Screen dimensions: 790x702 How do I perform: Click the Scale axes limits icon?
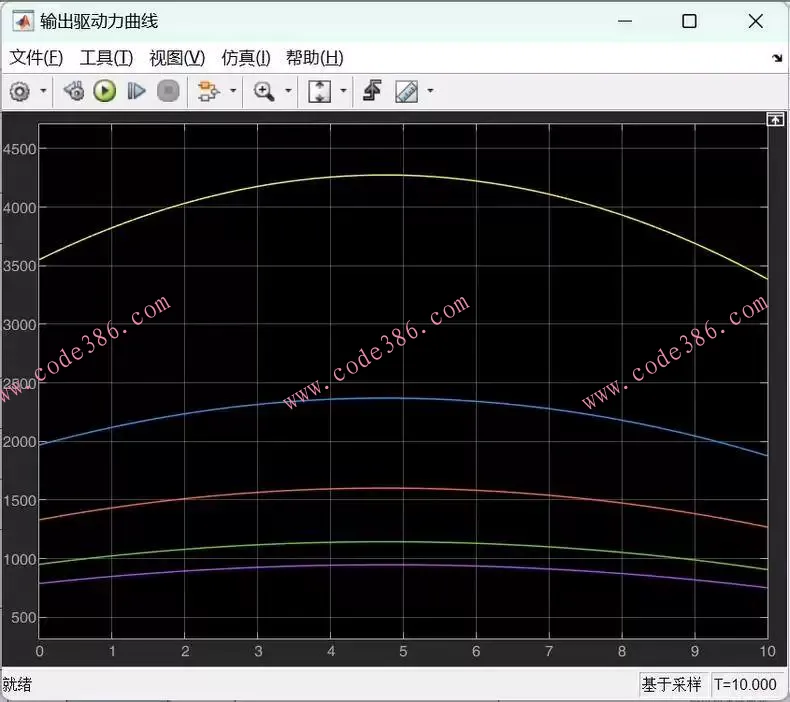click(319, 91)
